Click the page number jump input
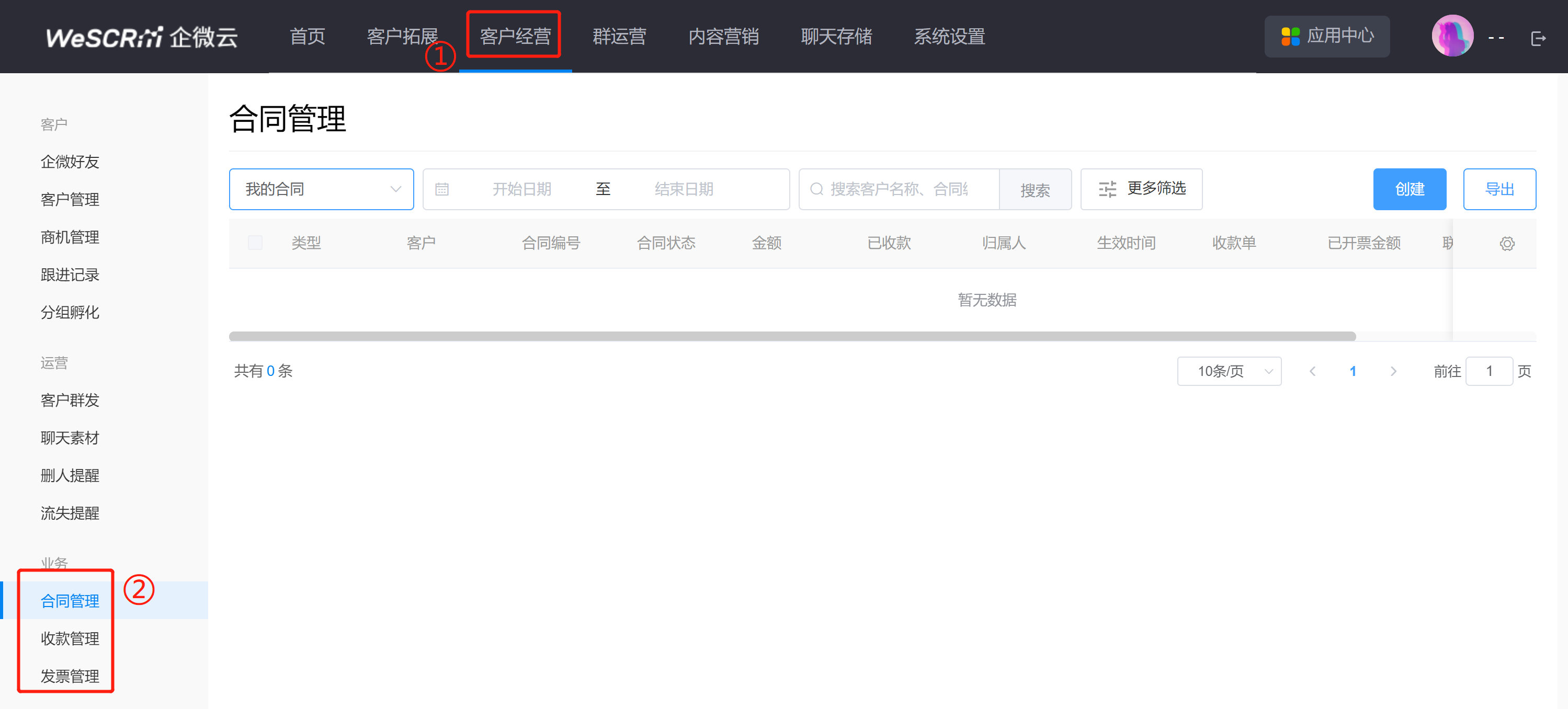1568x709 pixels. tap(1489, 371)
